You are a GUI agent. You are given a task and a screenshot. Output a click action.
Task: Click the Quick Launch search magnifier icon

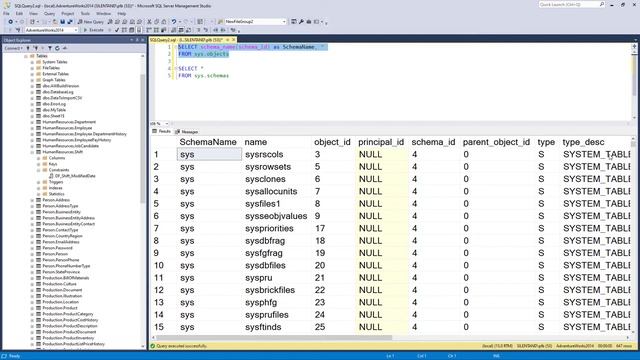[x=602, y=4]
